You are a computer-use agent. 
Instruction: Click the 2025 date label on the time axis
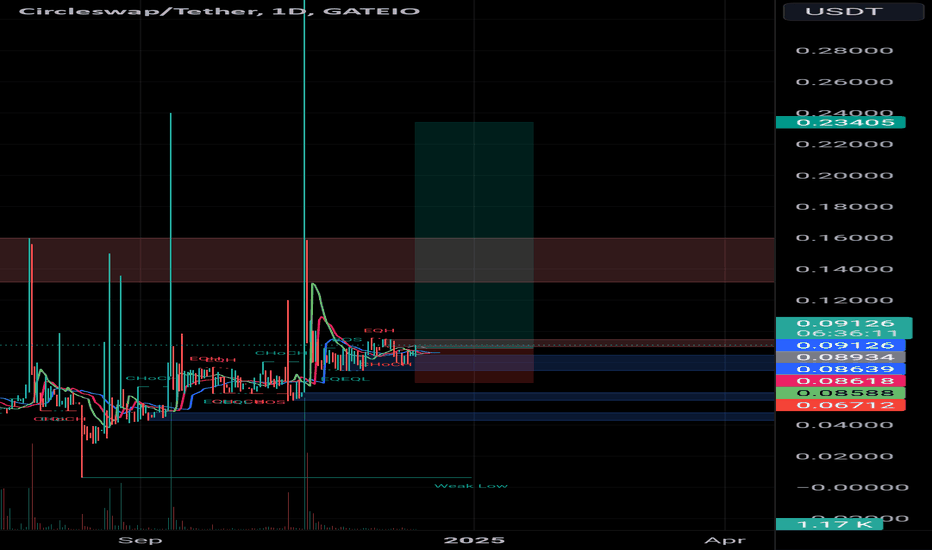click(474, 540)
